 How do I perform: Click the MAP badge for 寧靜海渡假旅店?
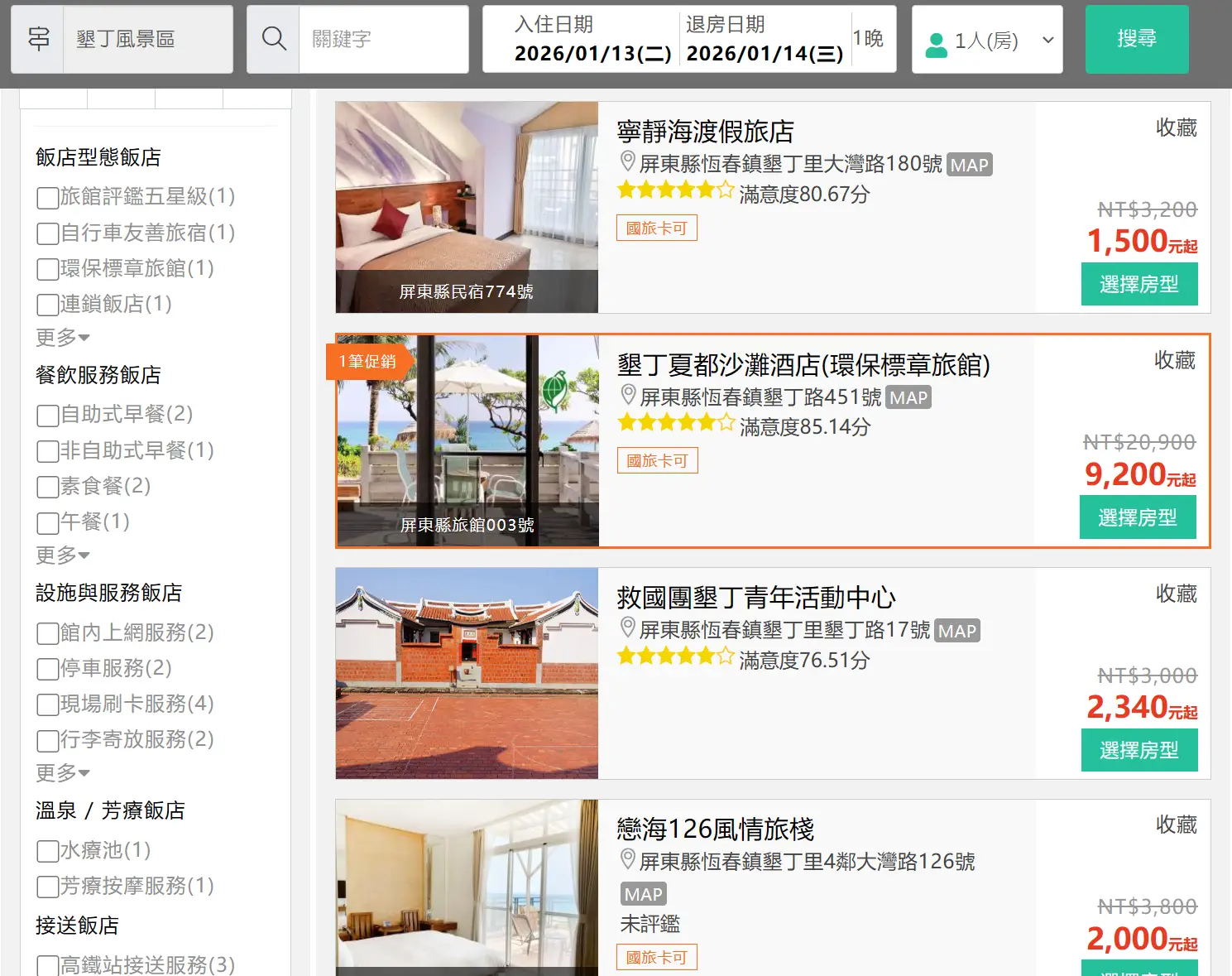tap(969, 165)
